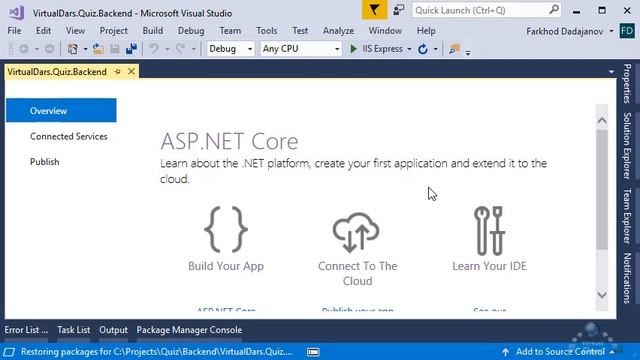
Task: Open the Analyze menu
Action: click(x=338, y=31)
